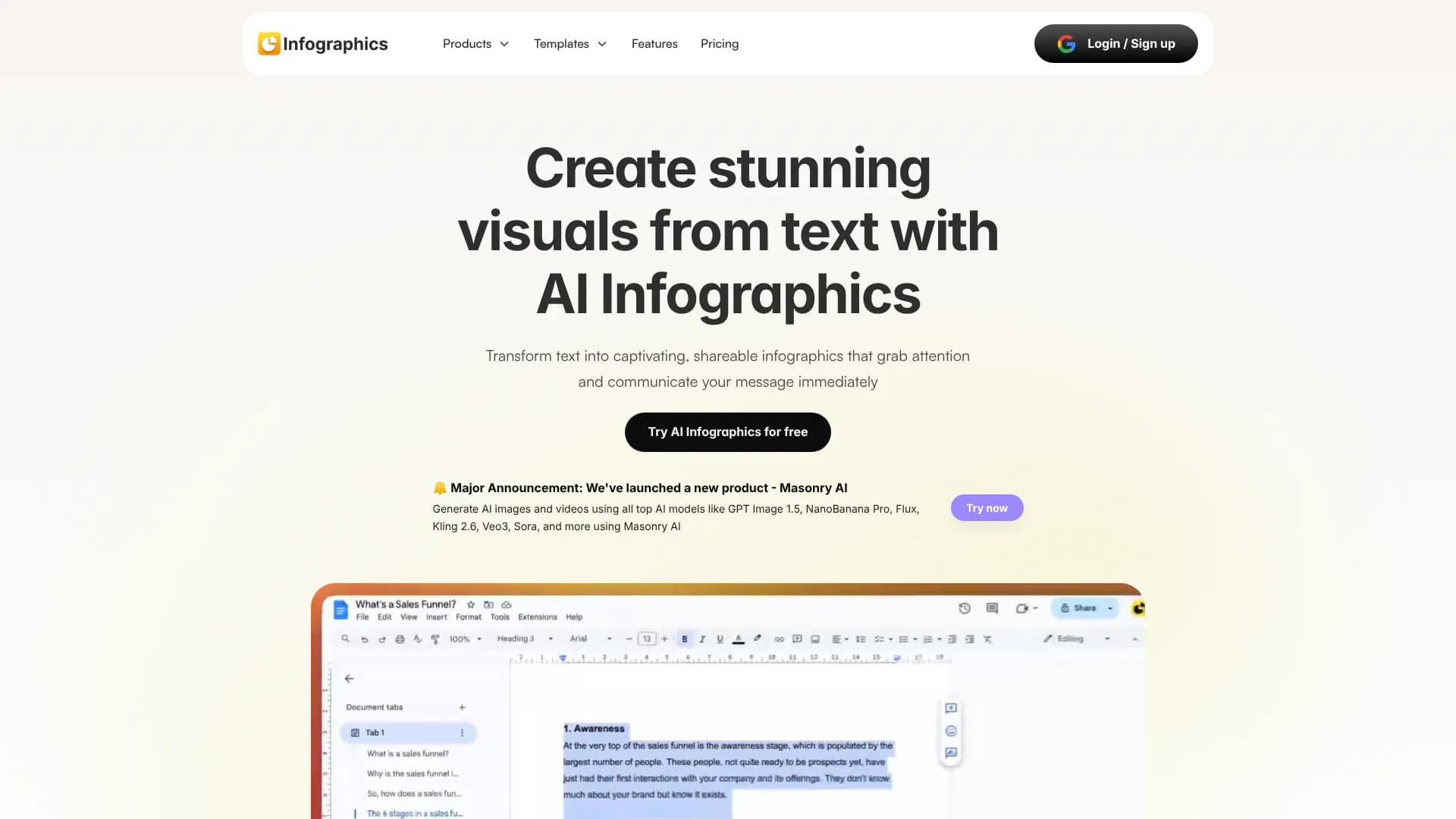
Task: Click the insert link icon
Action: click(779, 639)
